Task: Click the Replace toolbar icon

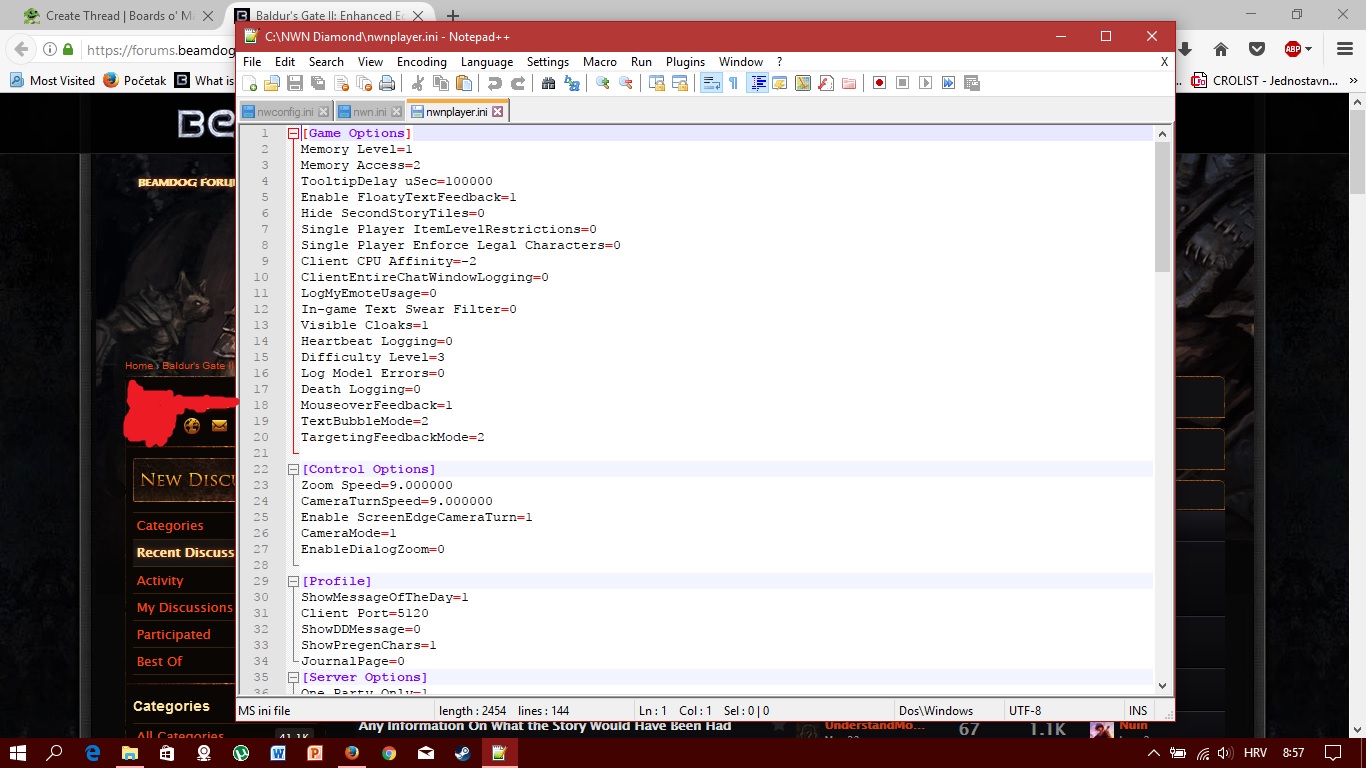Action: click(x=571, y=83)
